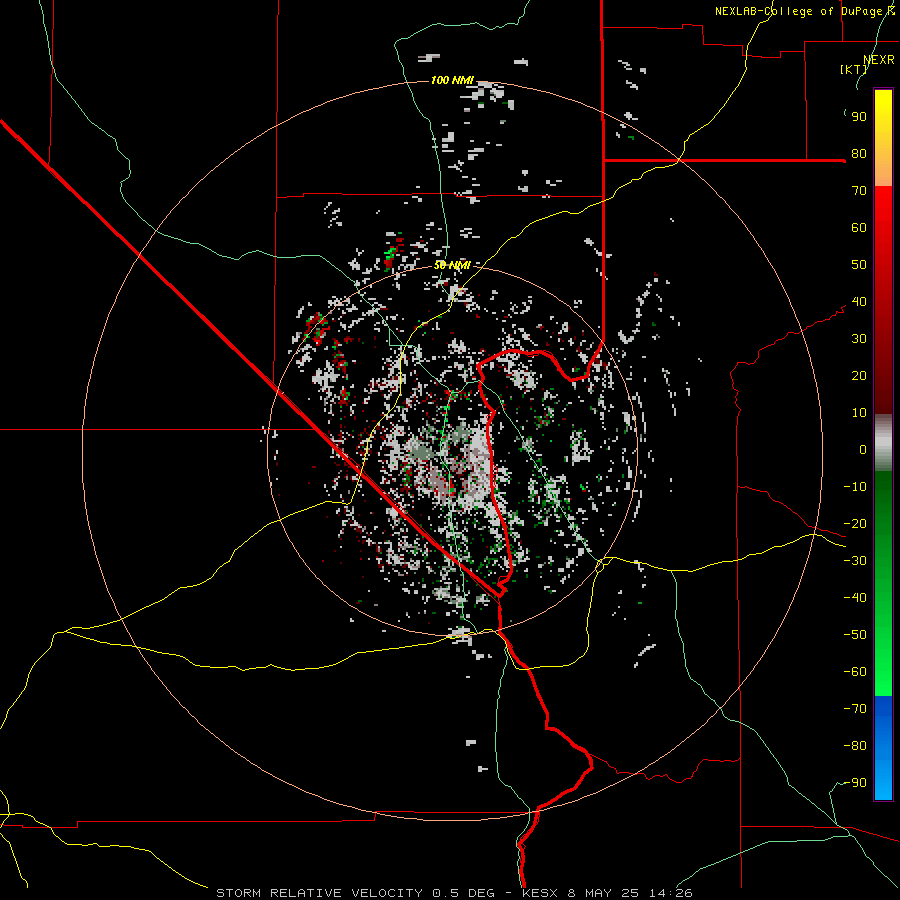900x900 pixels.
Task: Pick the gray zero-velocity segment of color bar
Action: [x=883, y=443]
